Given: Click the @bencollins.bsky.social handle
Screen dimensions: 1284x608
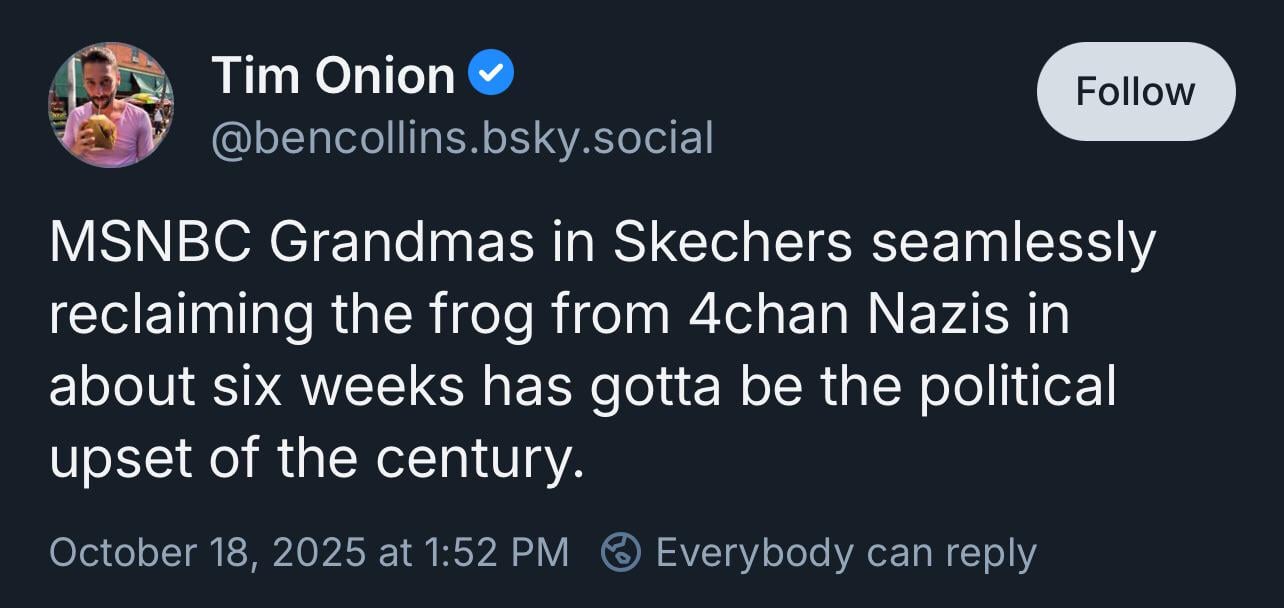Looking at the screenshot, I should click(462, 138).
